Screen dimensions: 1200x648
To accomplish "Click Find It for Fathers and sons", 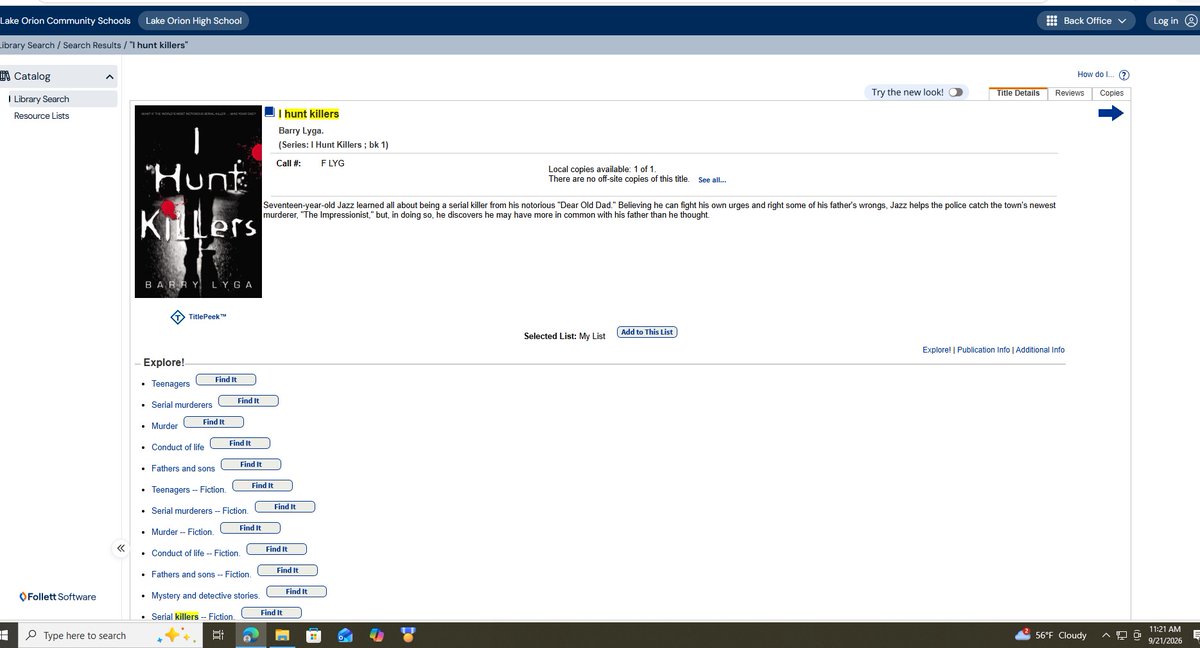I will [251, 464].
